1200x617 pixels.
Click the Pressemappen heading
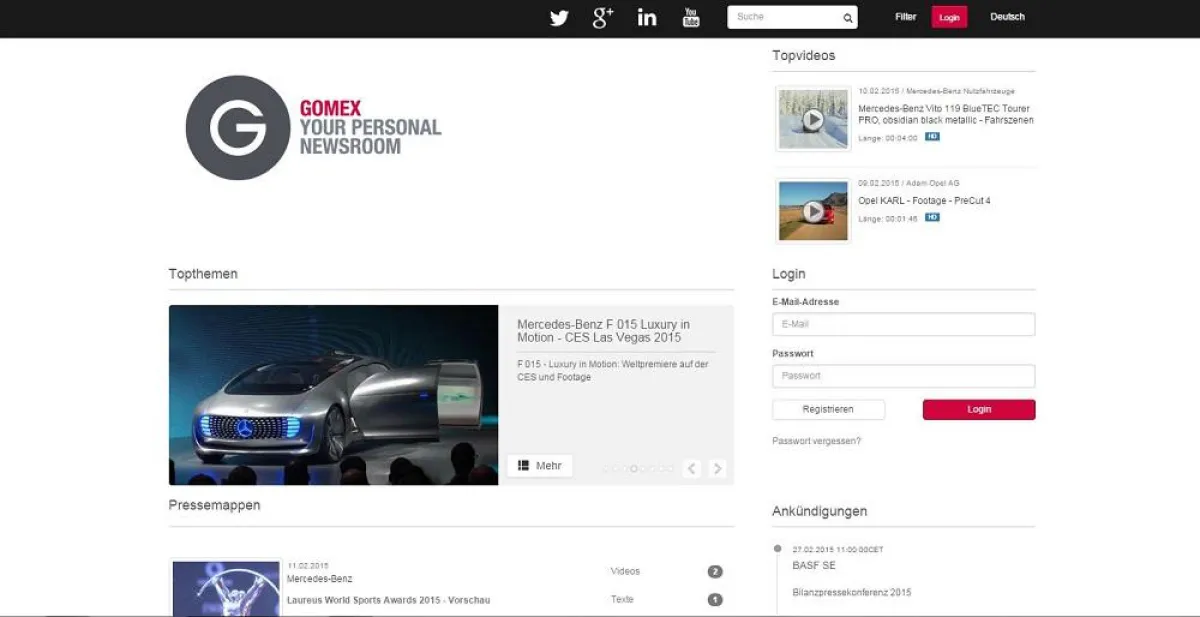point(214,505)
